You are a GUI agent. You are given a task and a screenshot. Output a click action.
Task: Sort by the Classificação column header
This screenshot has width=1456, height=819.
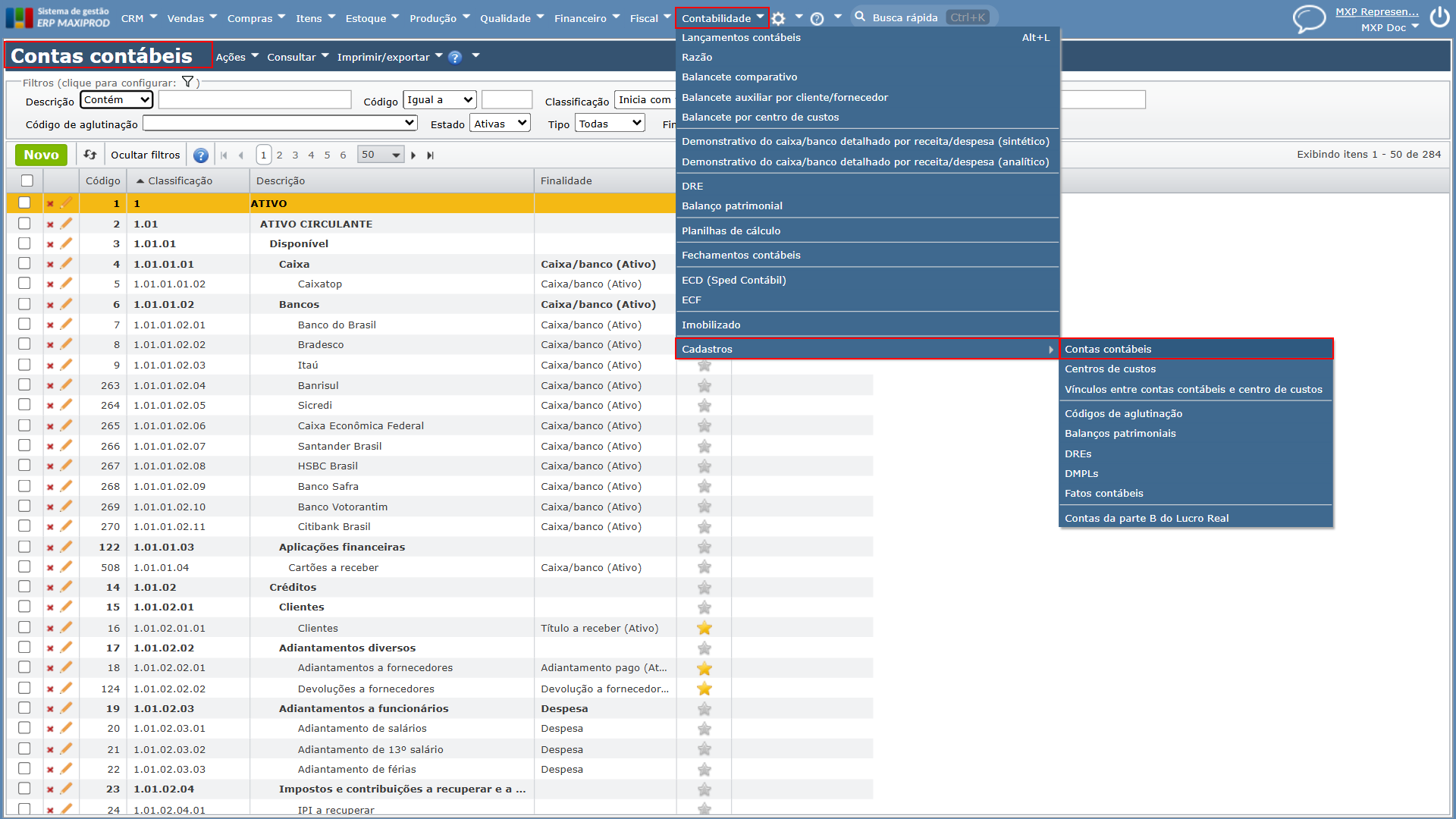point(180,180)
